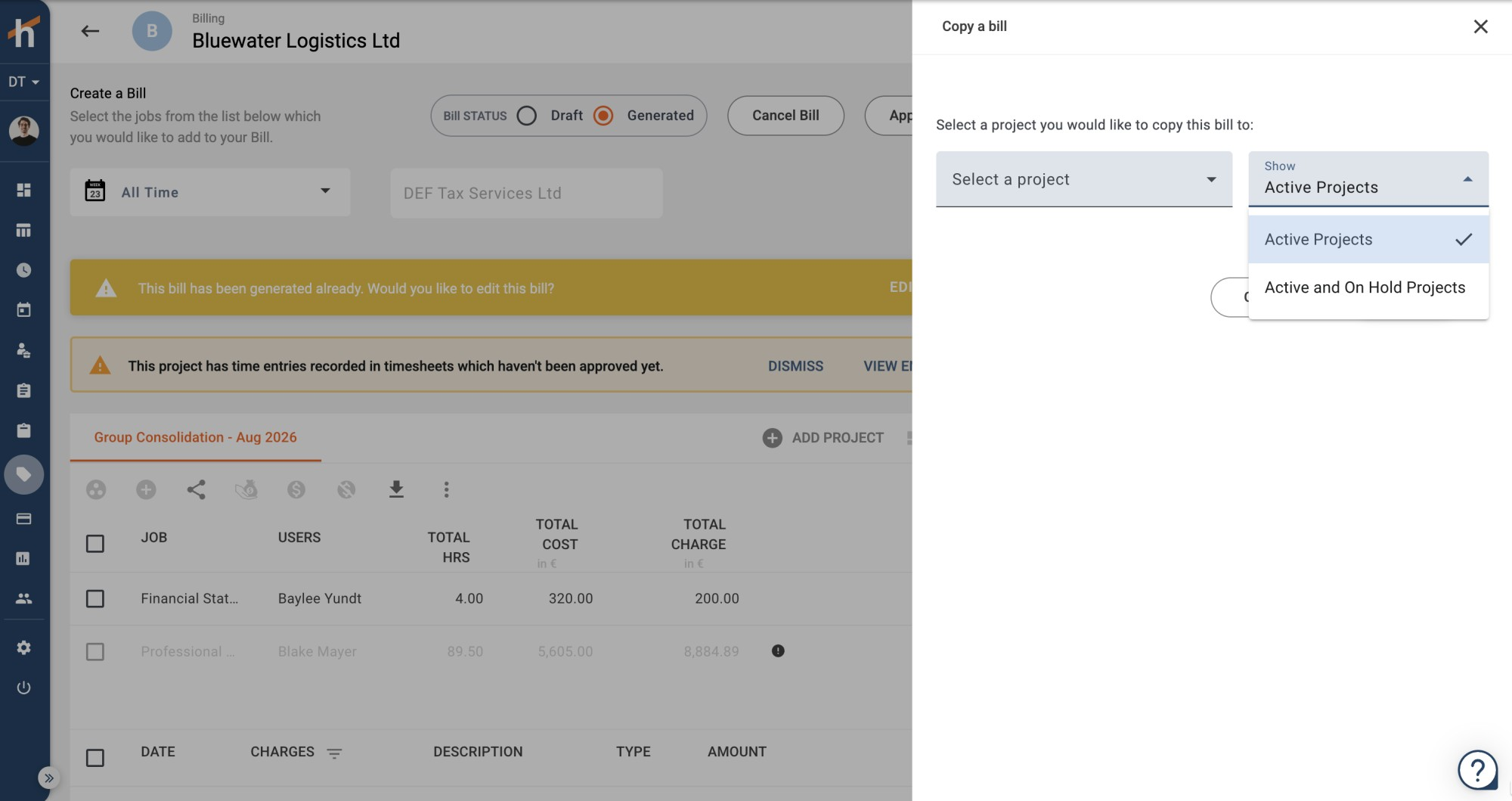Click the dollar sign icon in job toolbar
1512x801 pixels.
296,489
